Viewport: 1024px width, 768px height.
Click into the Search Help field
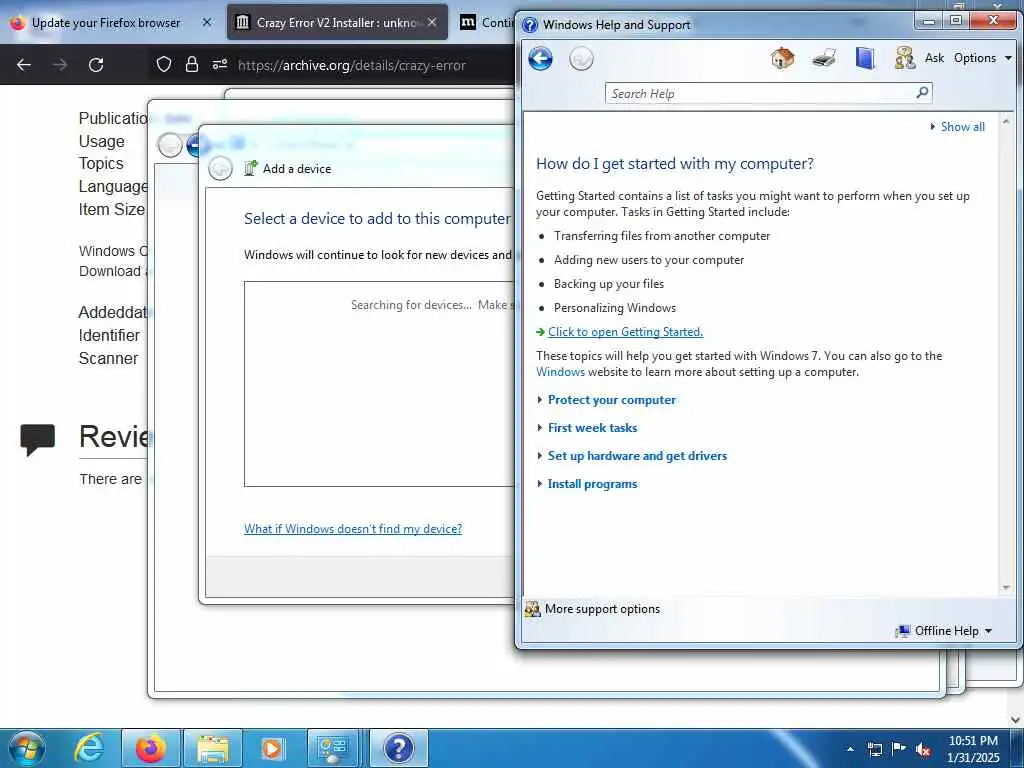point(760,93)
